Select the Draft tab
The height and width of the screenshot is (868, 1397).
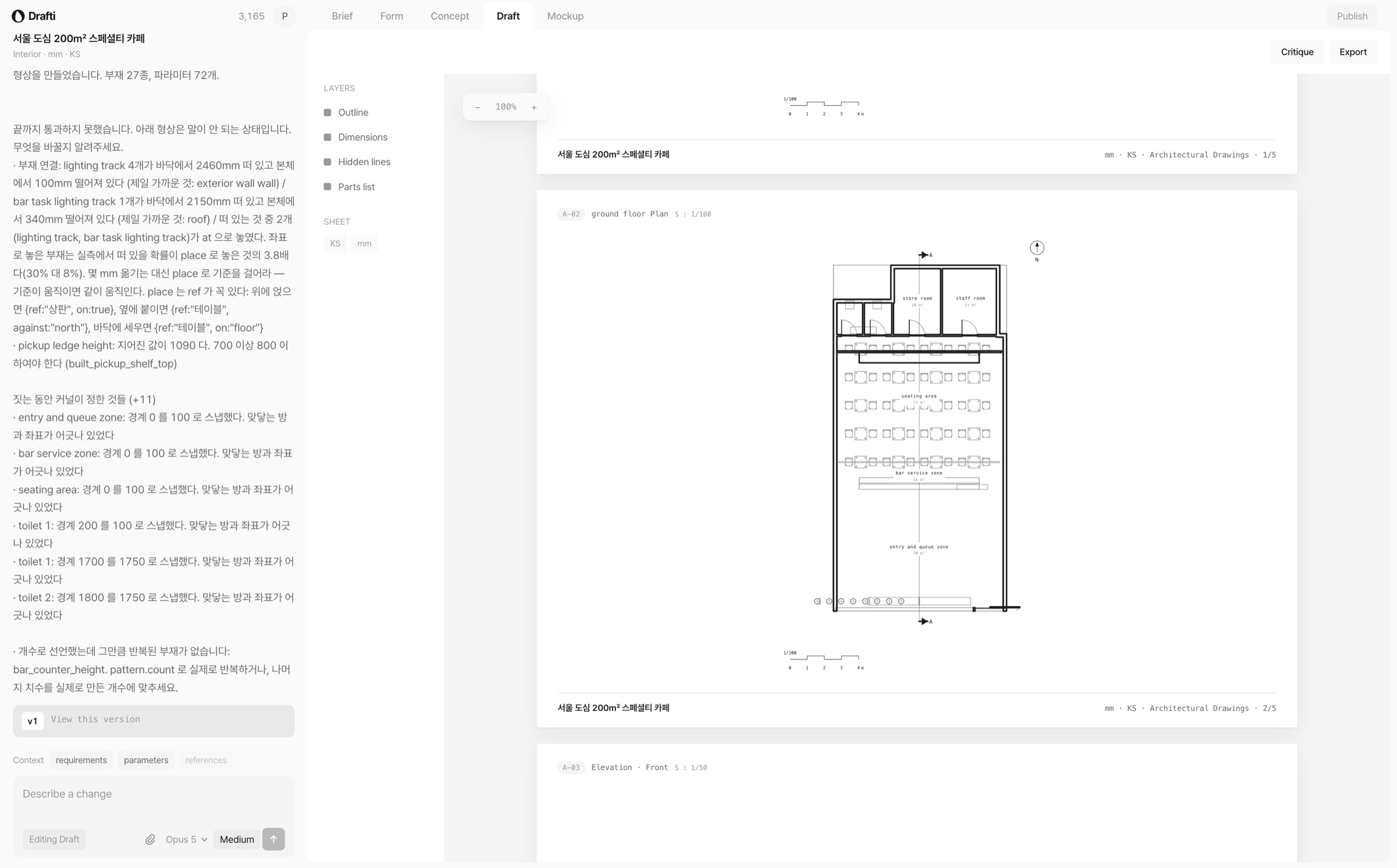pyautogui.click(x=508, y=16)
